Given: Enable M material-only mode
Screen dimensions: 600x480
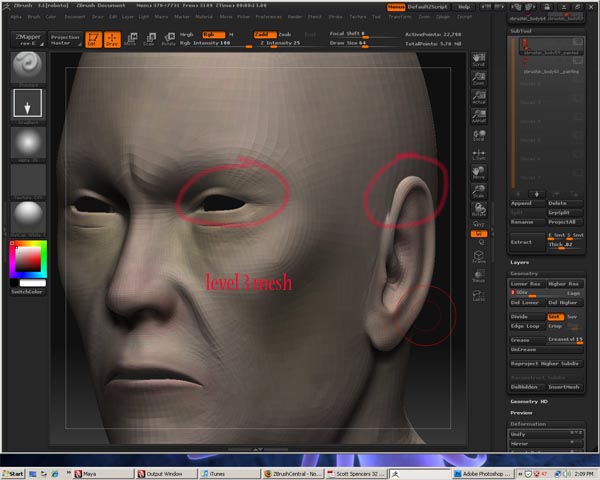Looking at the screenshot, I should 231,34.
